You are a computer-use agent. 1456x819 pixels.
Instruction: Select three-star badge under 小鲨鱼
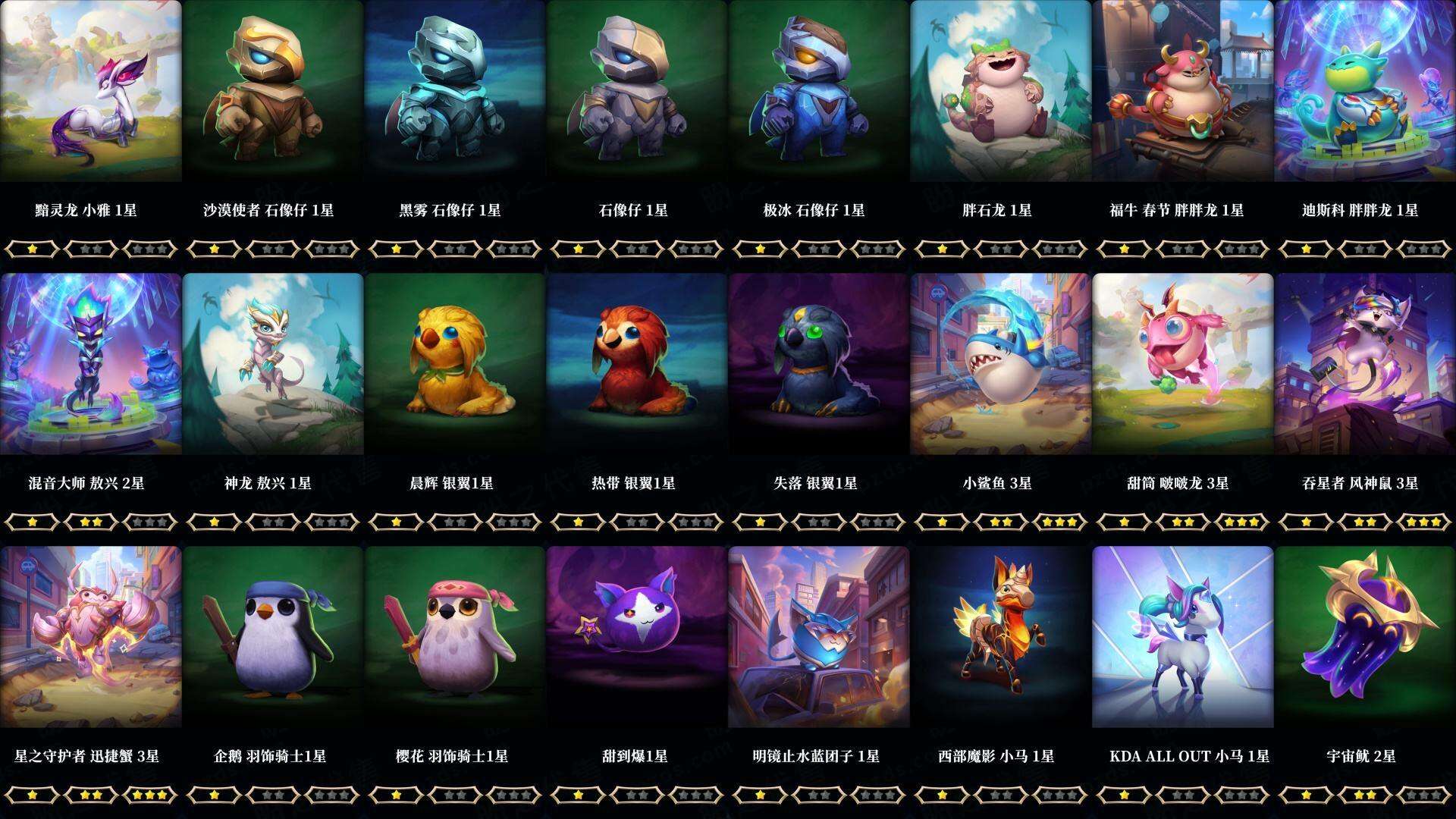pos(1060,522)
